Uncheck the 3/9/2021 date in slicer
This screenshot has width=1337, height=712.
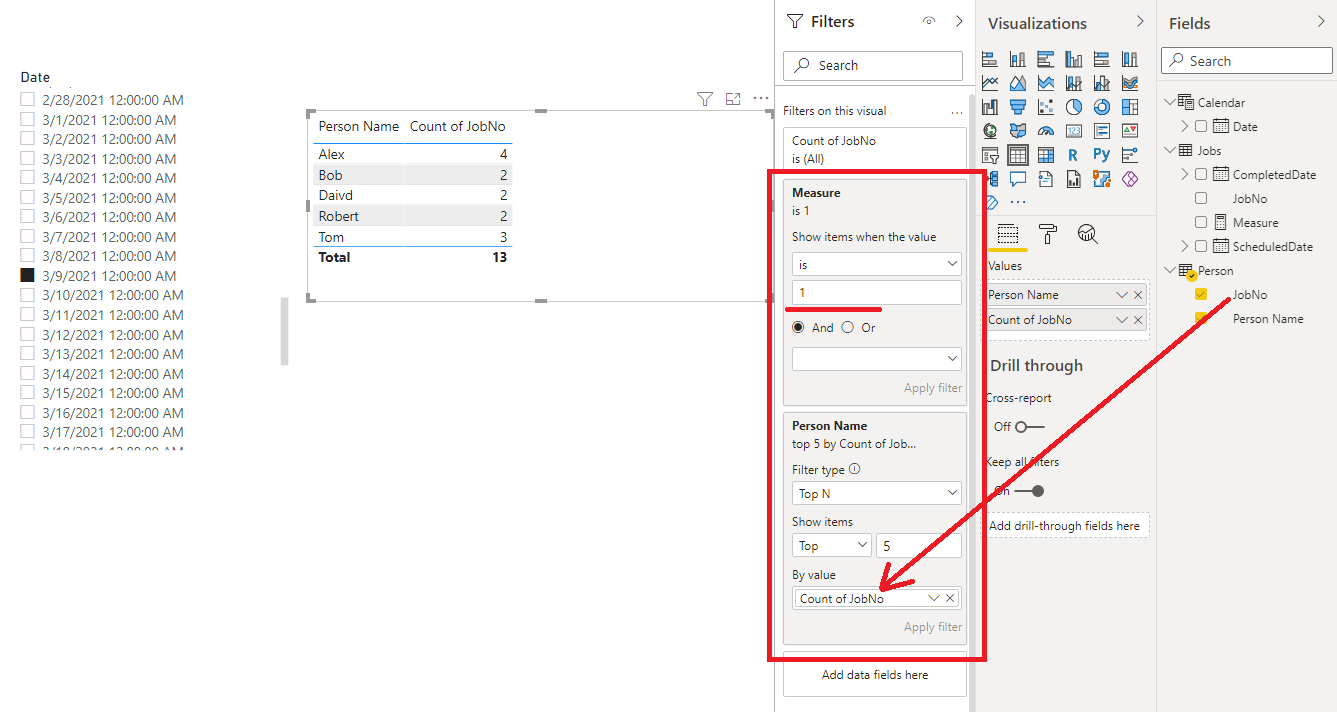click(28, 275)
